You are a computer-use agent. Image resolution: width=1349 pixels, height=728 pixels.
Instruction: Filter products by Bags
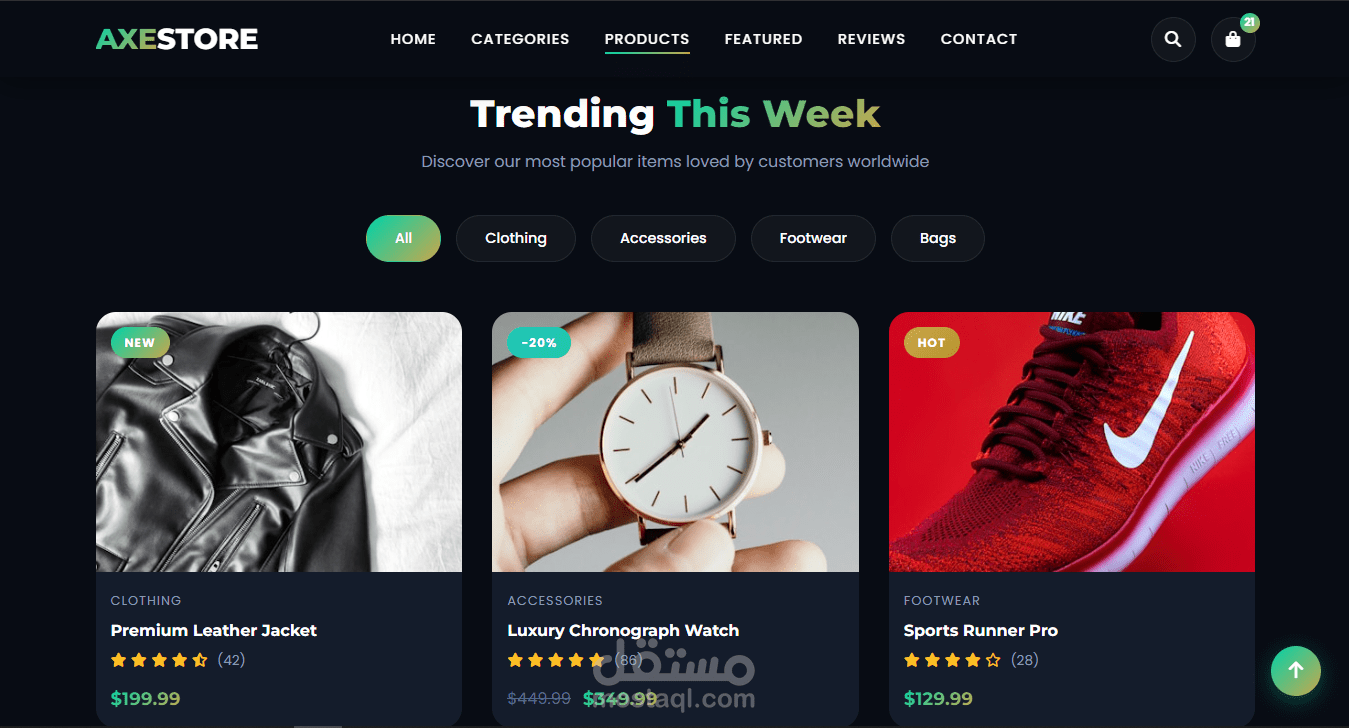938,238
